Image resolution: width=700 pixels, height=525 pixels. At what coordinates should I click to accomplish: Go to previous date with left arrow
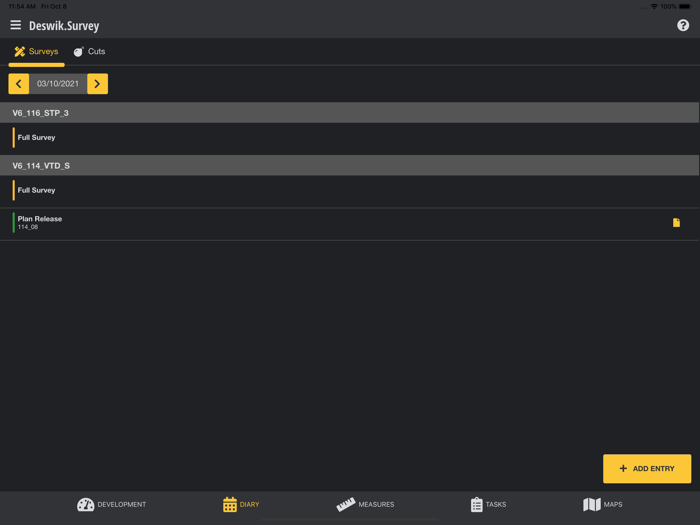pos(19,84)
